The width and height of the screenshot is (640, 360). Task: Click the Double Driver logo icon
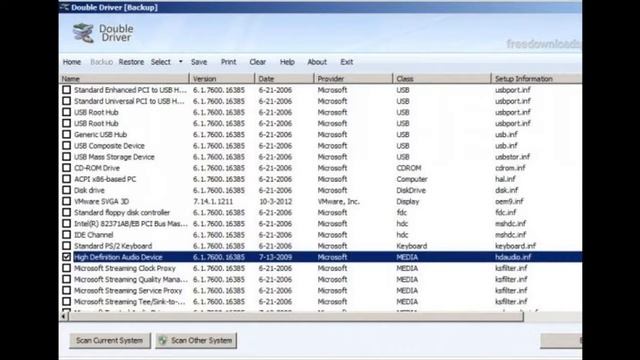pyautogui.click(x=83, y=33)
